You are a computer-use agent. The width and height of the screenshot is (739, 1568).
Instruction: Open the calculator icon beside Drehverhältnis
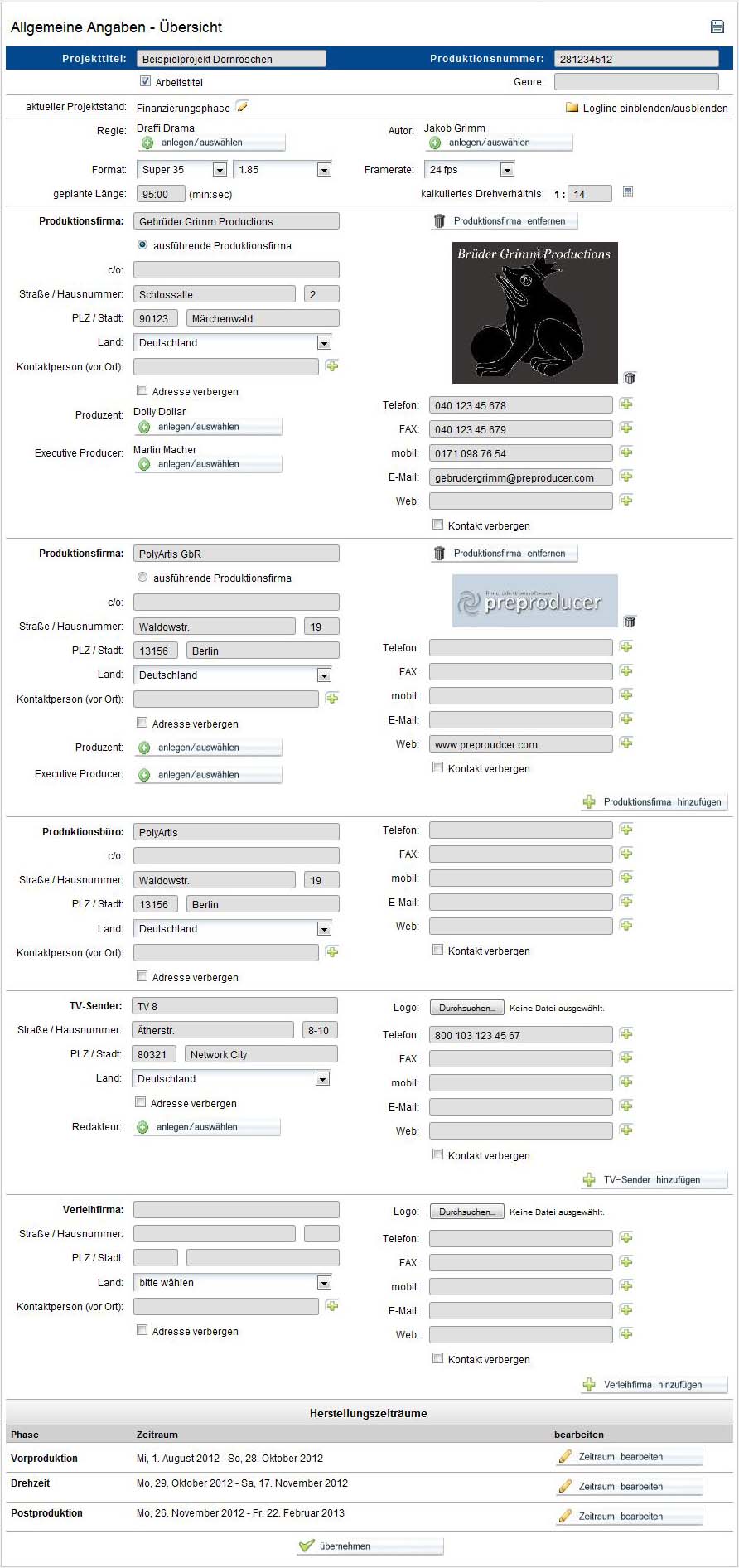(628, 192)
